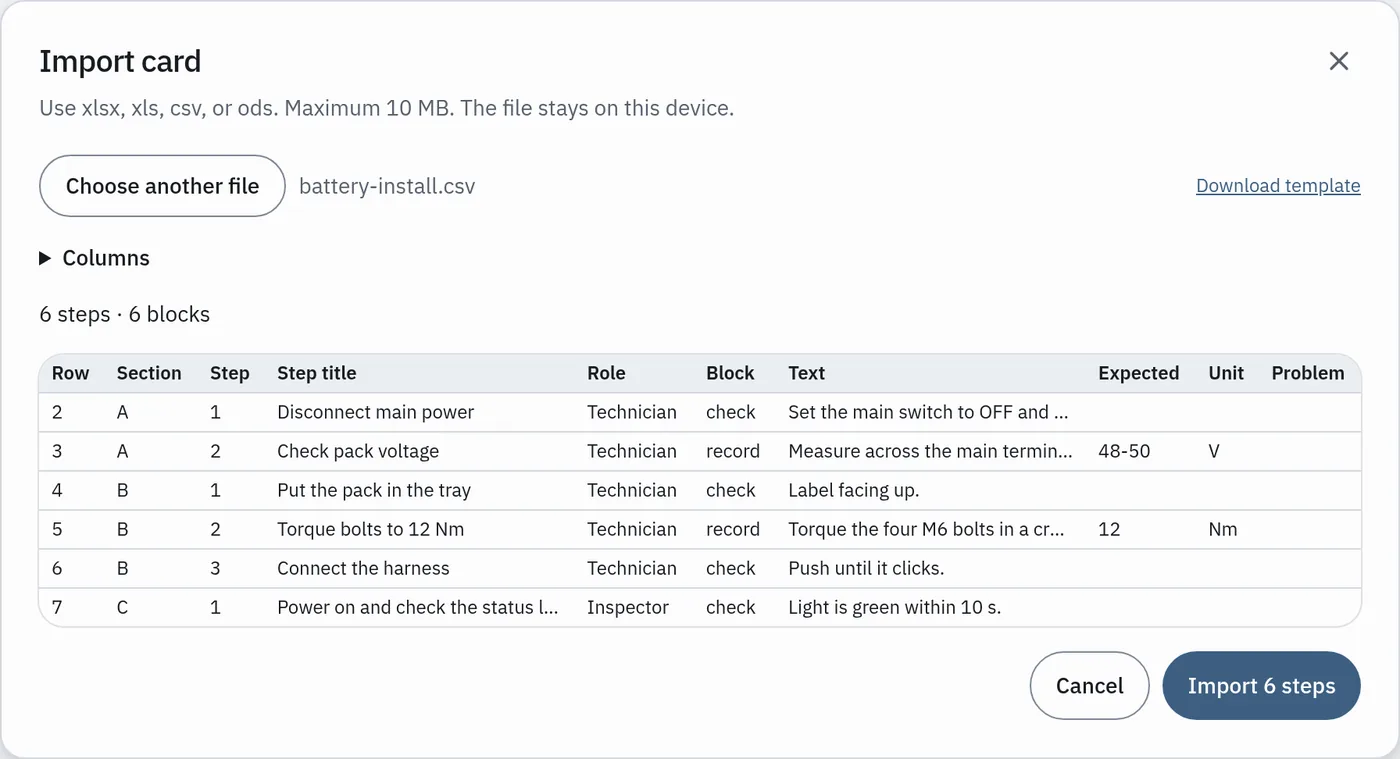Click section C cell
Image resolution: width=1400 pixels, height=759 pixels.
(x=122, y=607)
